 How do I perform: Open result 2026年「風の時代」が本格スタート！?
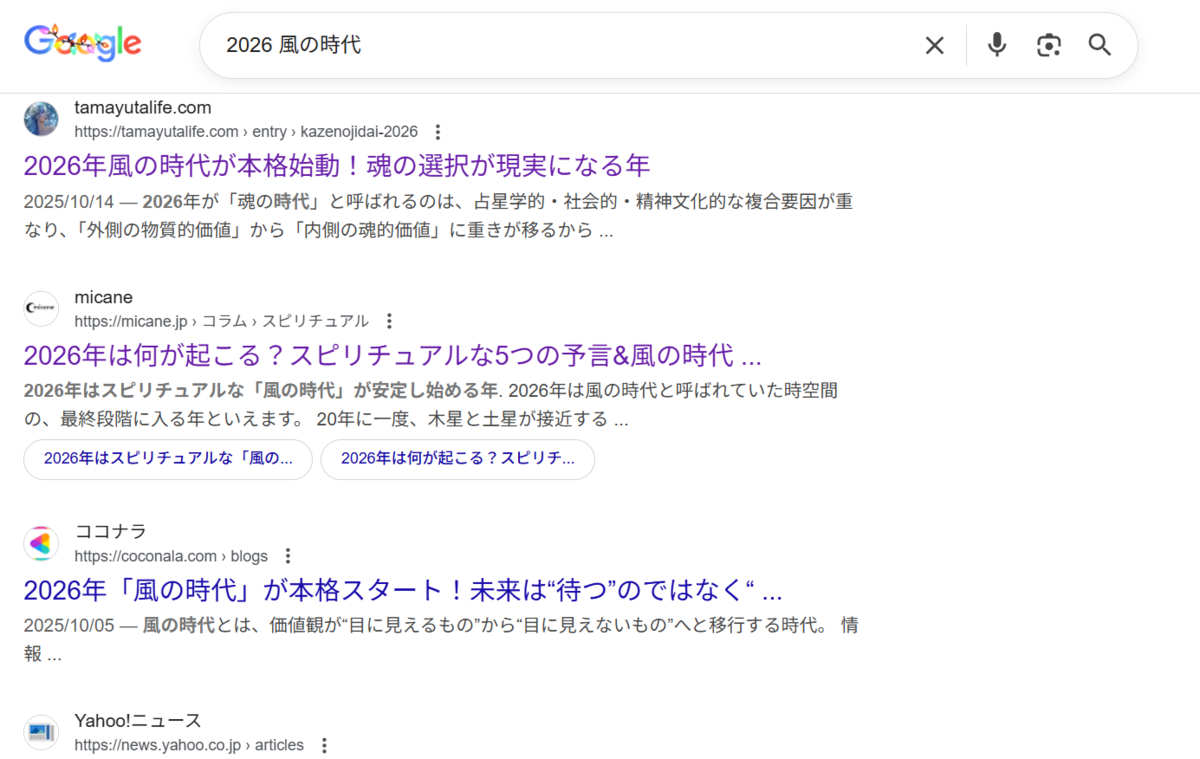point(402,590)
